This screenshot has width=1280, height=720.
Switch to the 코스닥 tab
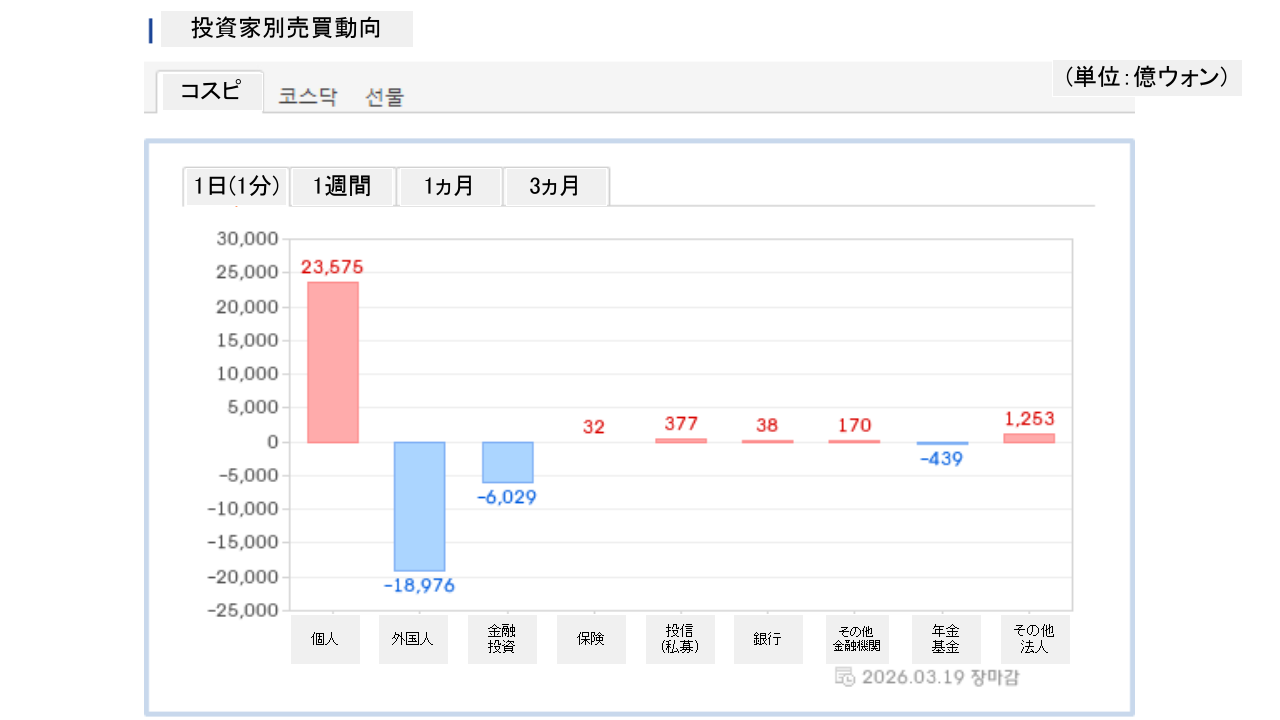308,97
